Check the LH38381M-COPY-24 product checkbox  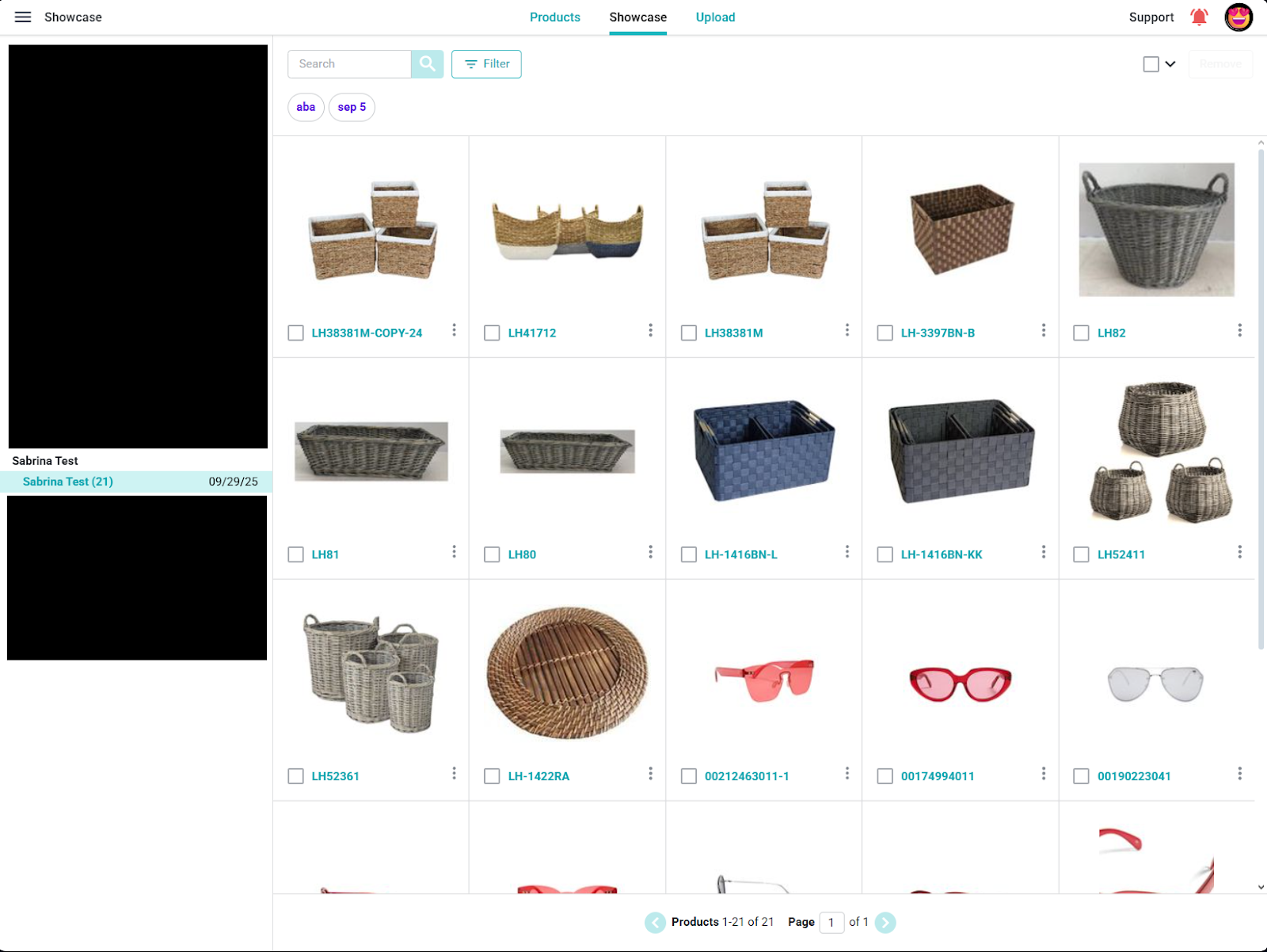click(295, 333)
